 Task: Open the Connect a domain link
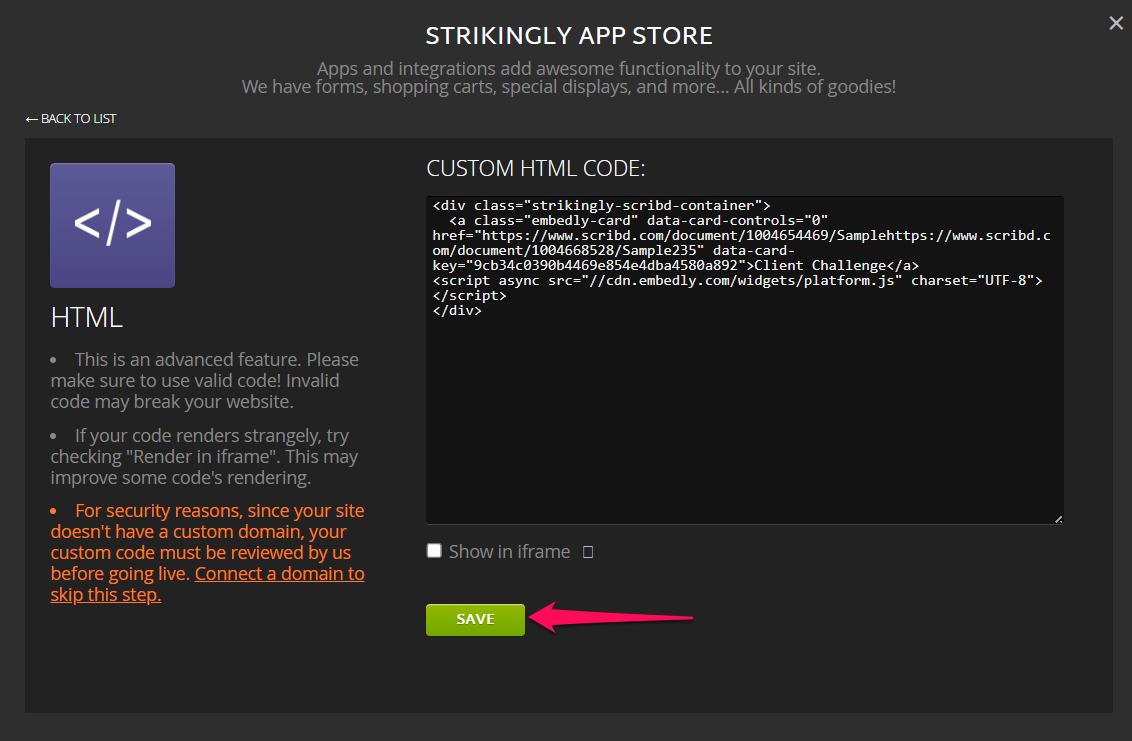(x=207, y=584)
